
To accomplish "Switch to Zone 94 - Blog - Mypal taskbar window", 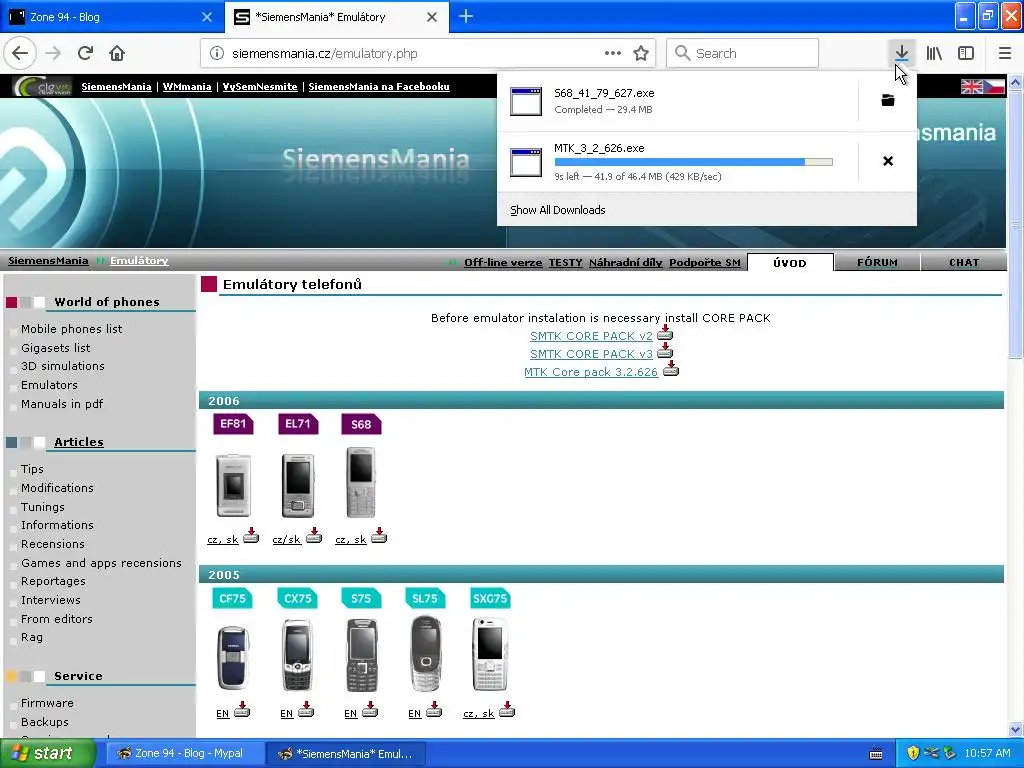I will click(x=185, y=753).
